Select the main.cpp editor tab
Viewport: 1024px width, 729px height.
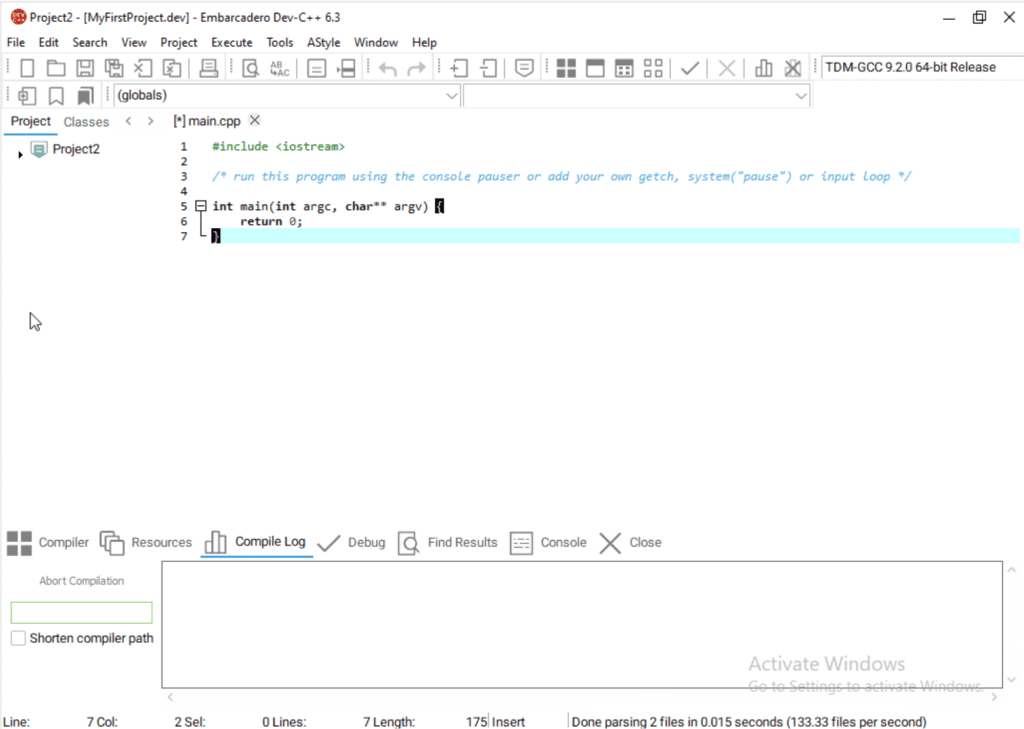pos(207,121)
